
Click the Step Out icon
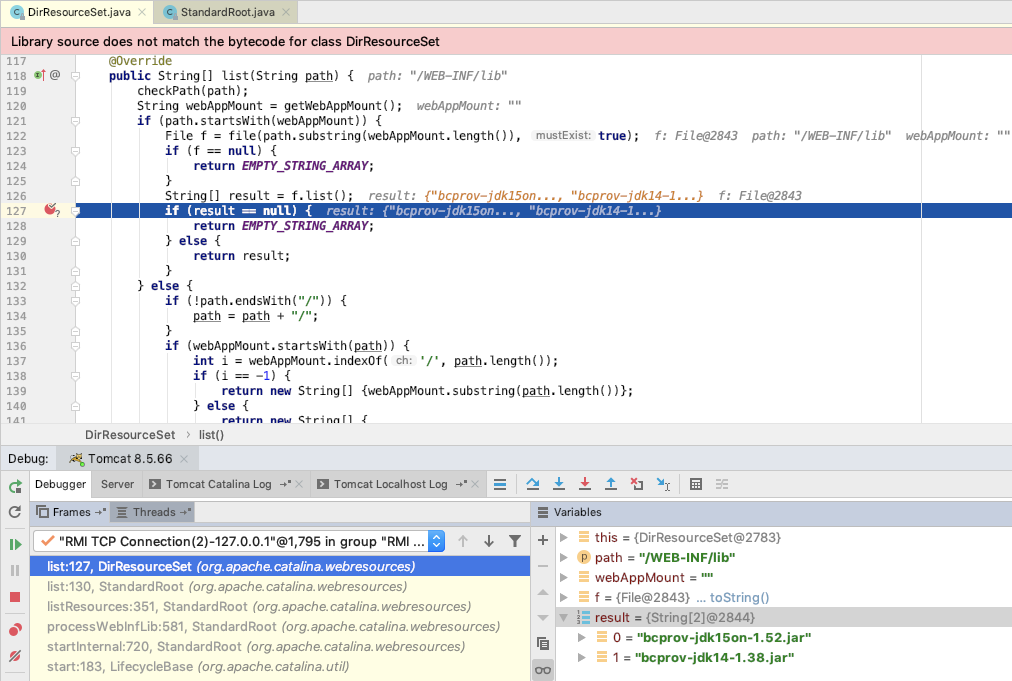(x=611, y=484)
